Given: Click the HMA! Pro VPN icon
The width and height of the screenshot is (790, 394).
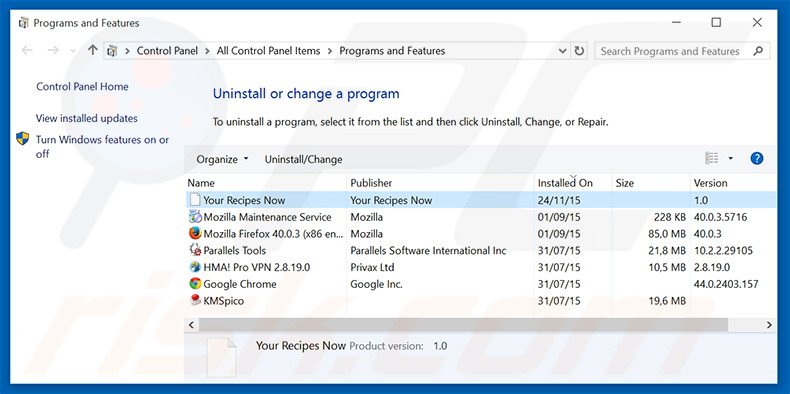Looking at the screenshot, I should click(x=195, y=267).
